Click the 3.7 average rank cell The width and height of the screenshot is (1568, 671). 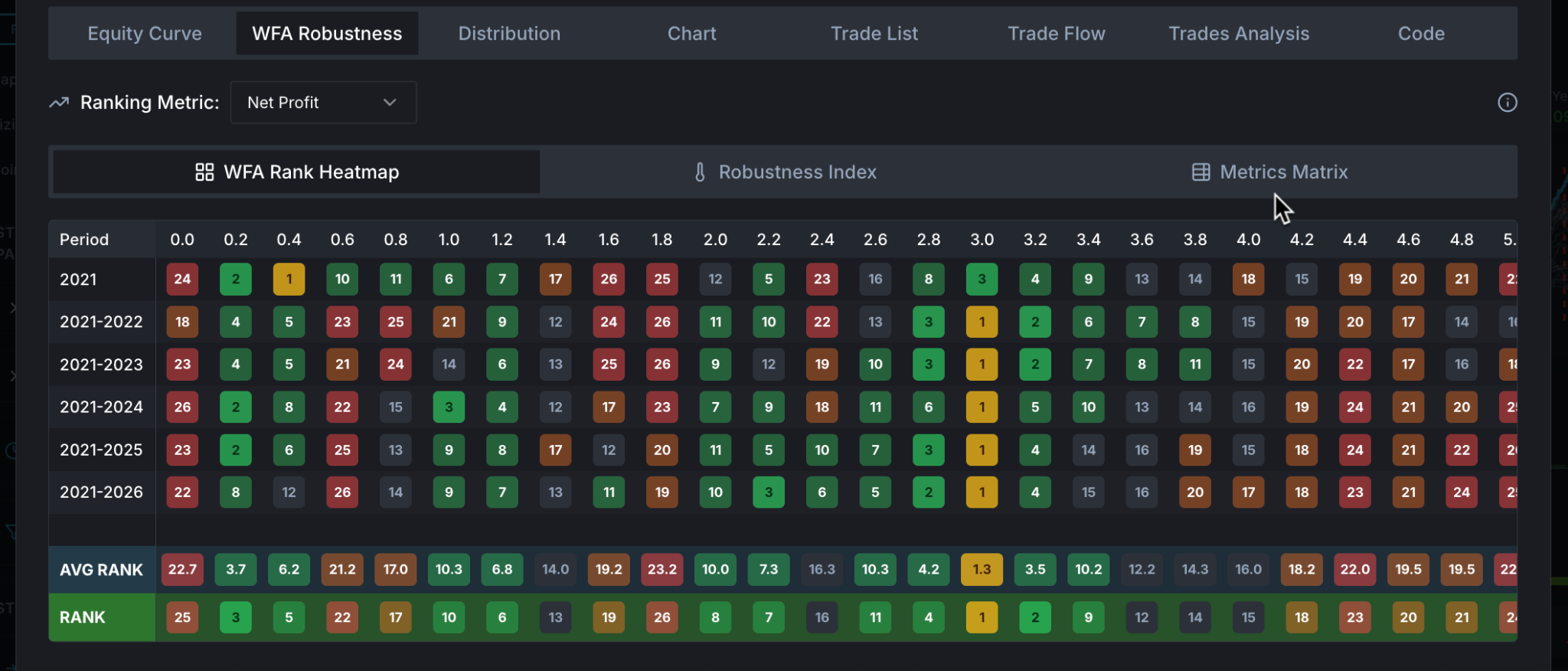[x=236, y=570]
